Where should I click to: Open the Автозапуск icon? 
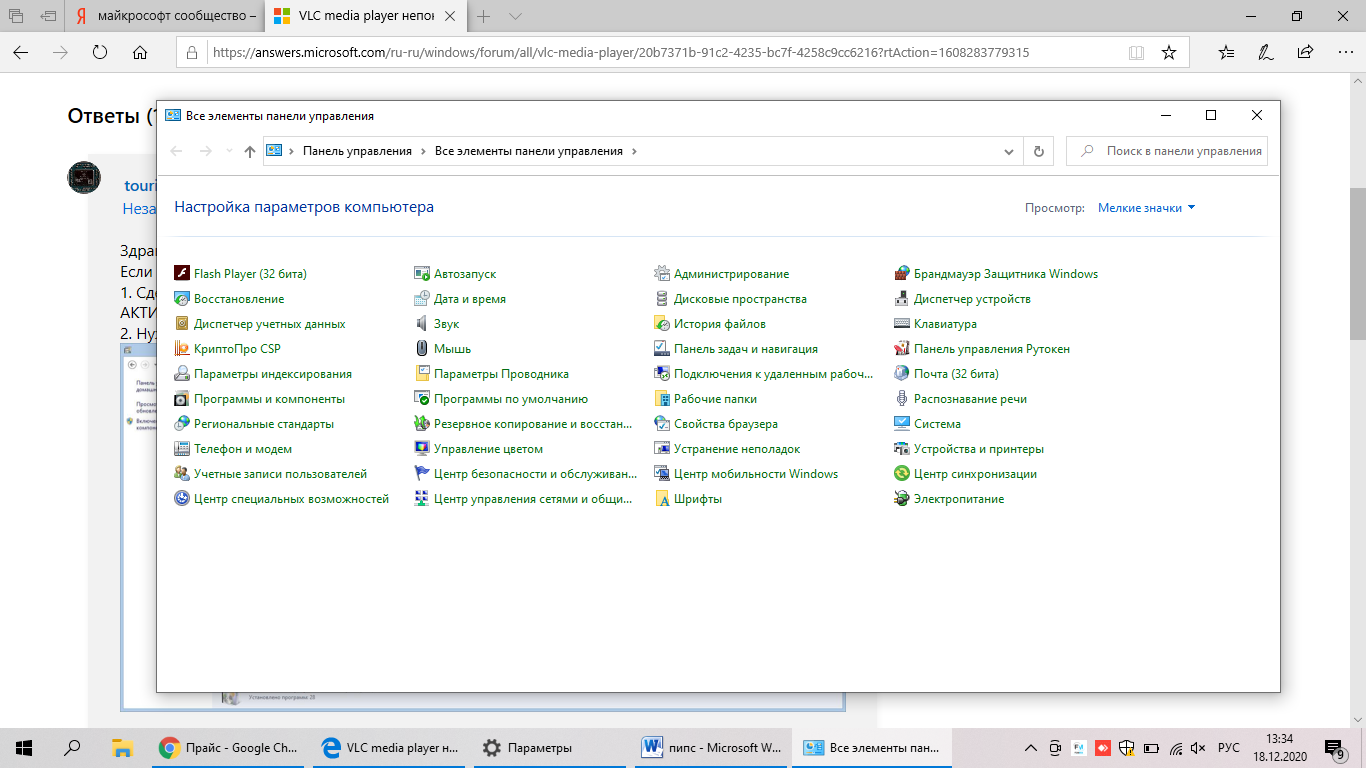pyautogui.click(x=422, y=273)
